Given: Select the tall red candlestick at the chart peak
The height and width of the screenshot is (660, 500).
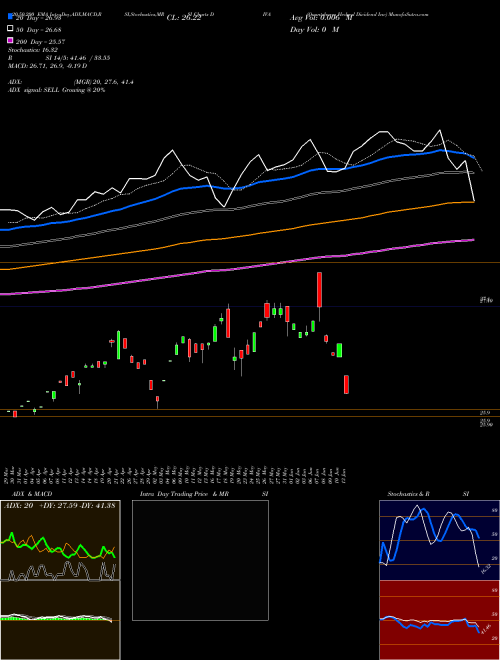Looking at the screenshot, I should (x=319, y=290).
